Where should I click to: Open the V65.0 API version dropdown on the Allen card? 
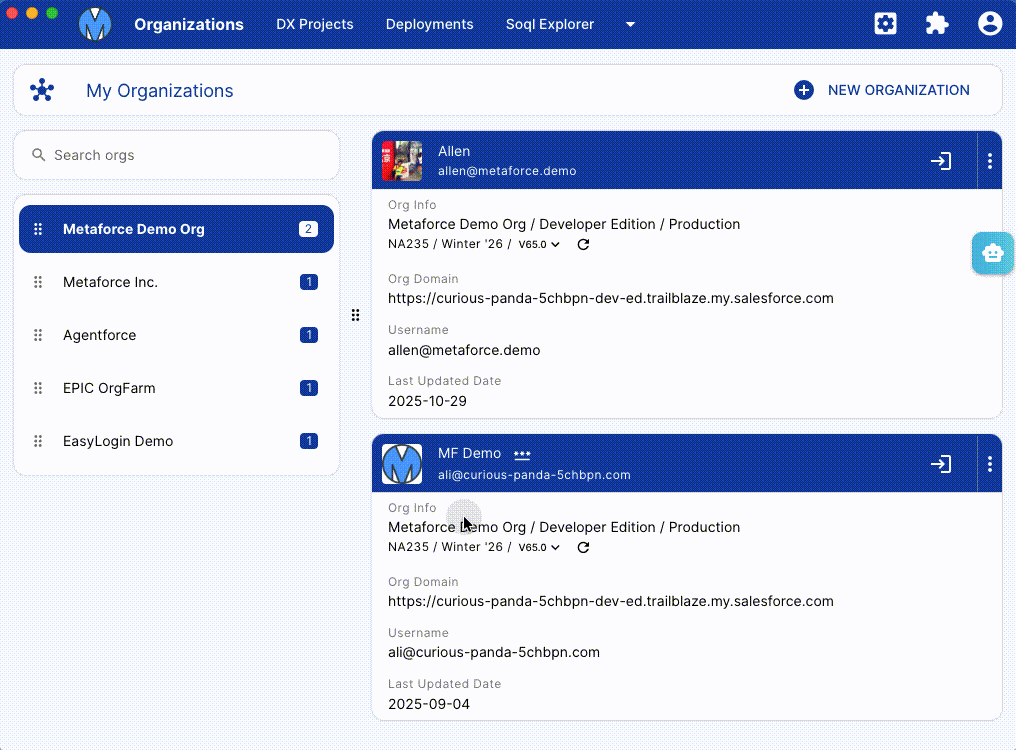539,244
